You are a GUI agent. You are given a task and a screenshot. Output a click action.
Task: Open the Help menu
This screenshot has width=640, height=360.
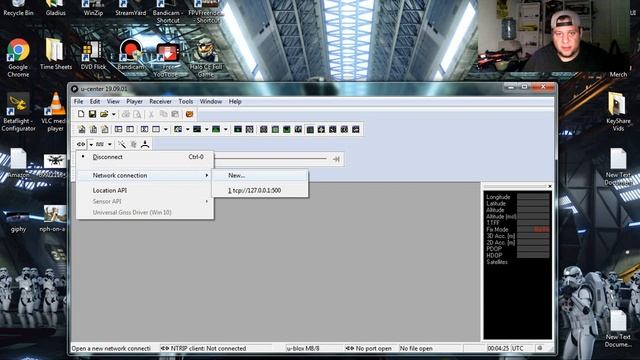[x=235, y=102]
